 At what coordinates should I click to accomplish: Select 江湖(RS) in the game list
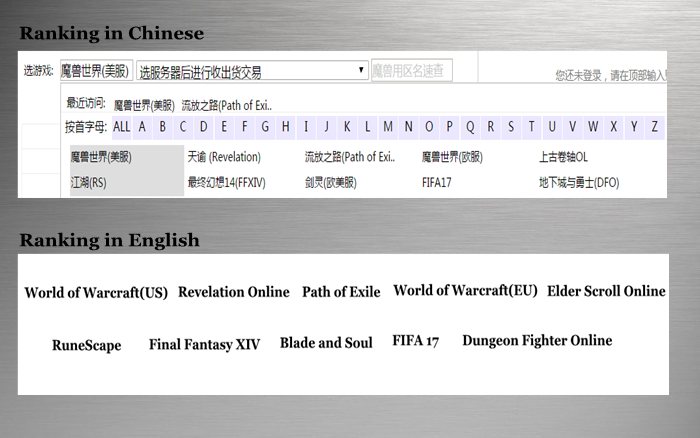tap(88, 183)
